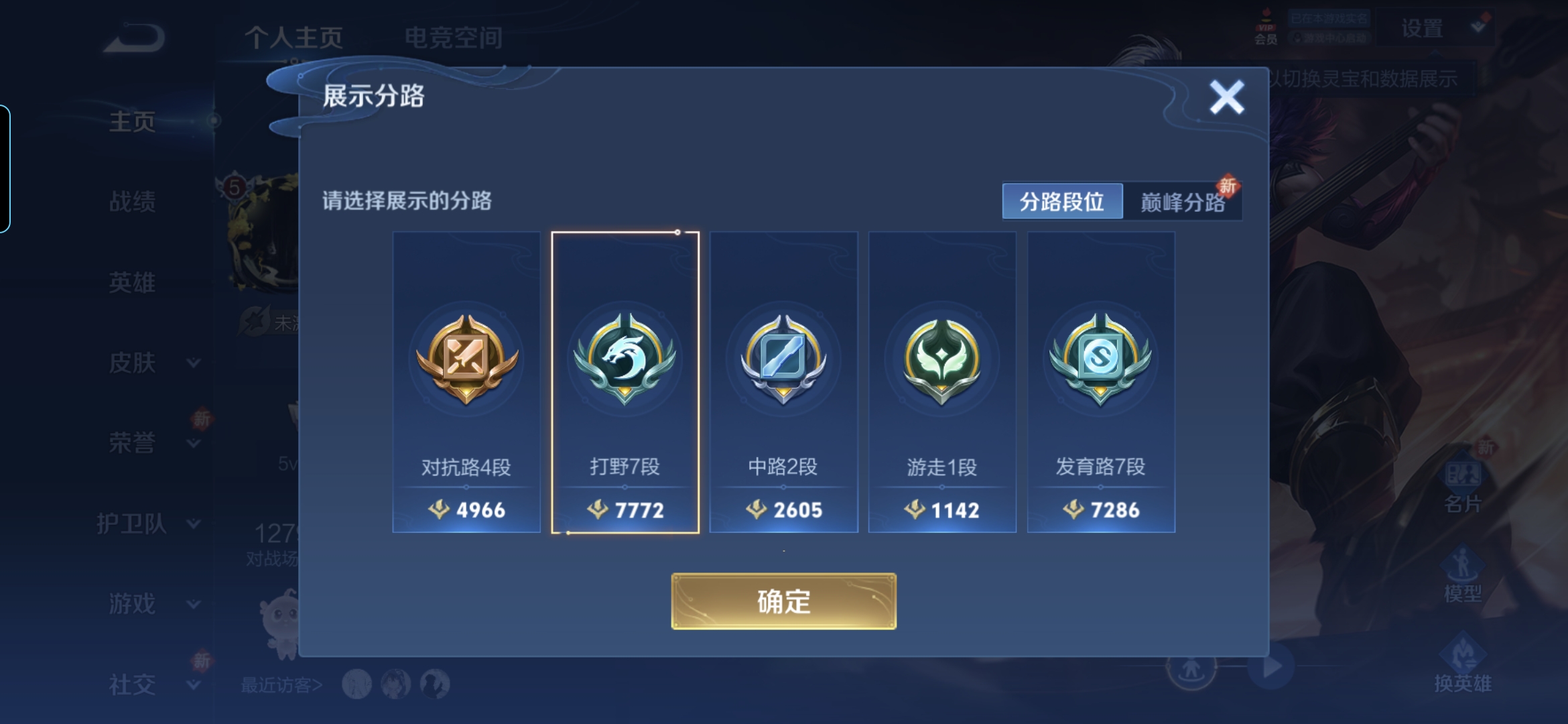Screen dimensions: 1568x724
Task: Open the 模型 model icon
Action: tap(1462, 563)
